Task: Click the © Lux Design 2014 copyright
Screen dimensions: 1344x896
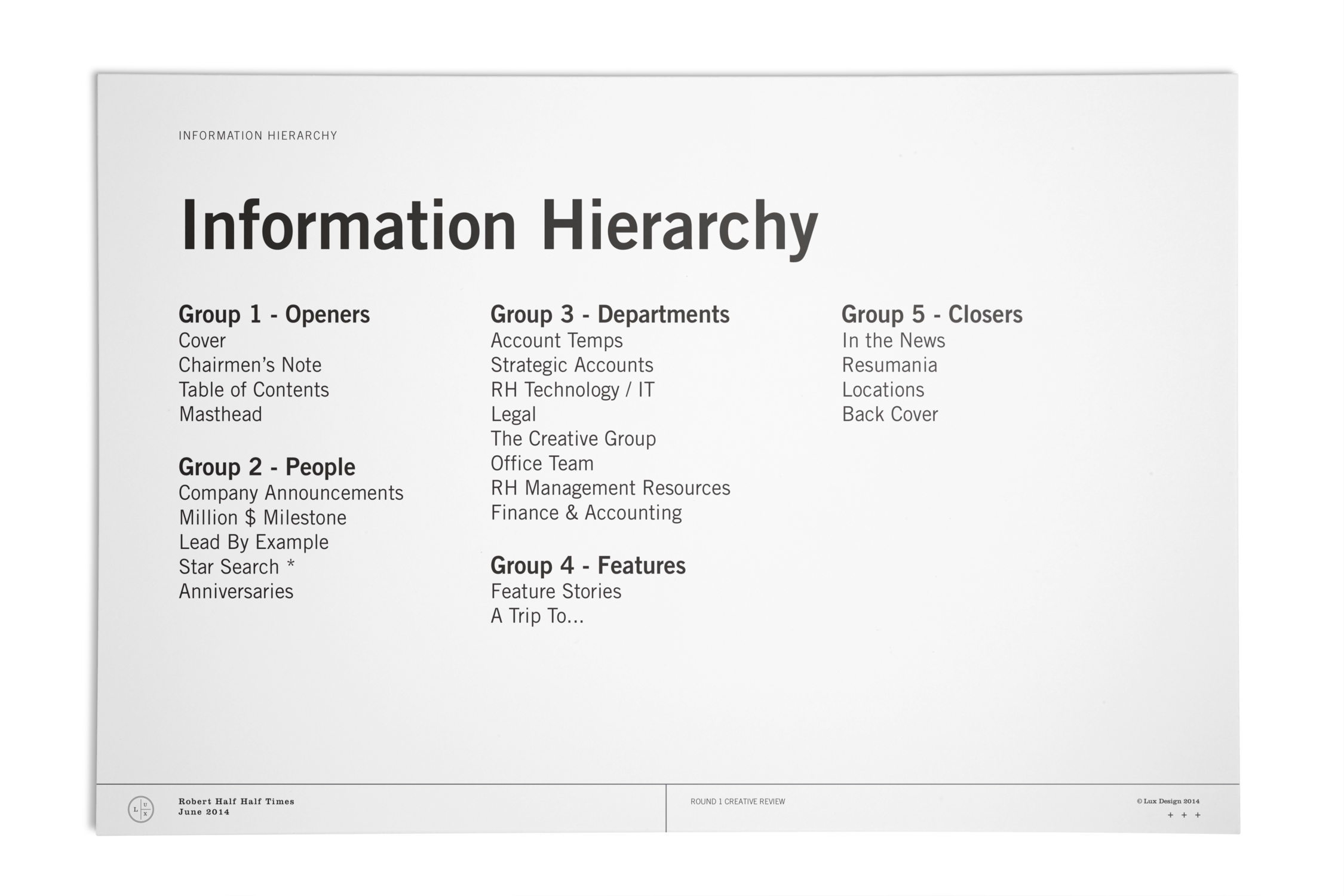Action: [1168, 802]
